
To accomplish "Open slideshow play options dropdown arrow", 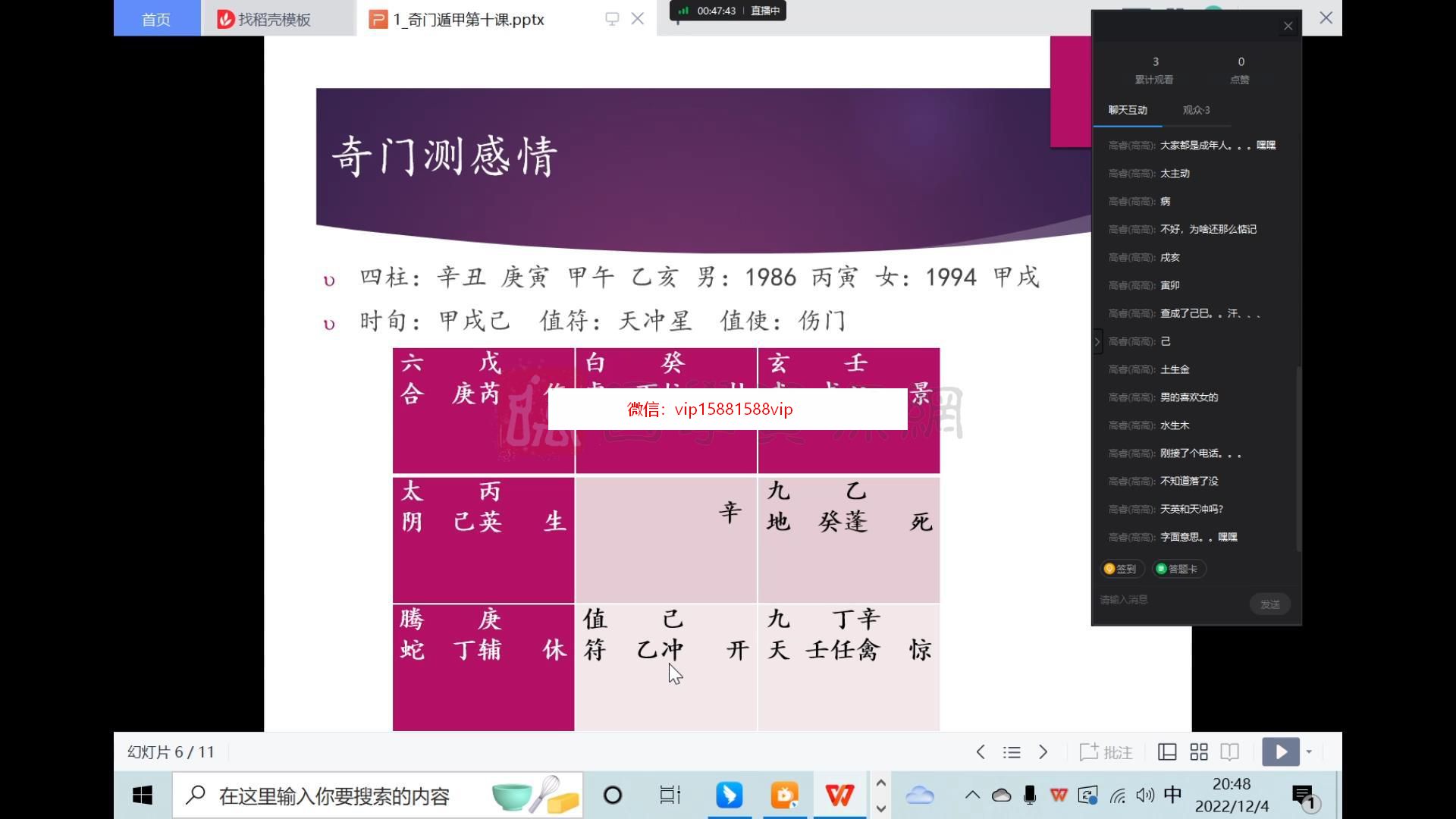I will click(1309, 752).
